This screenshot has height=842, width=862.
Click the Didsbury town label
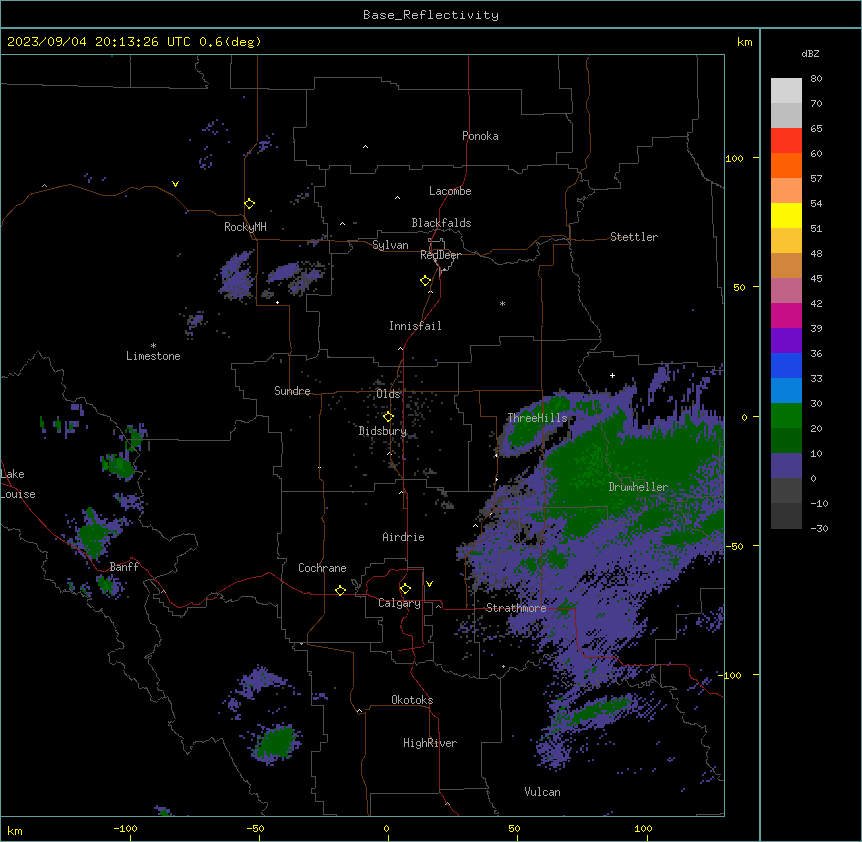point(383,431)
